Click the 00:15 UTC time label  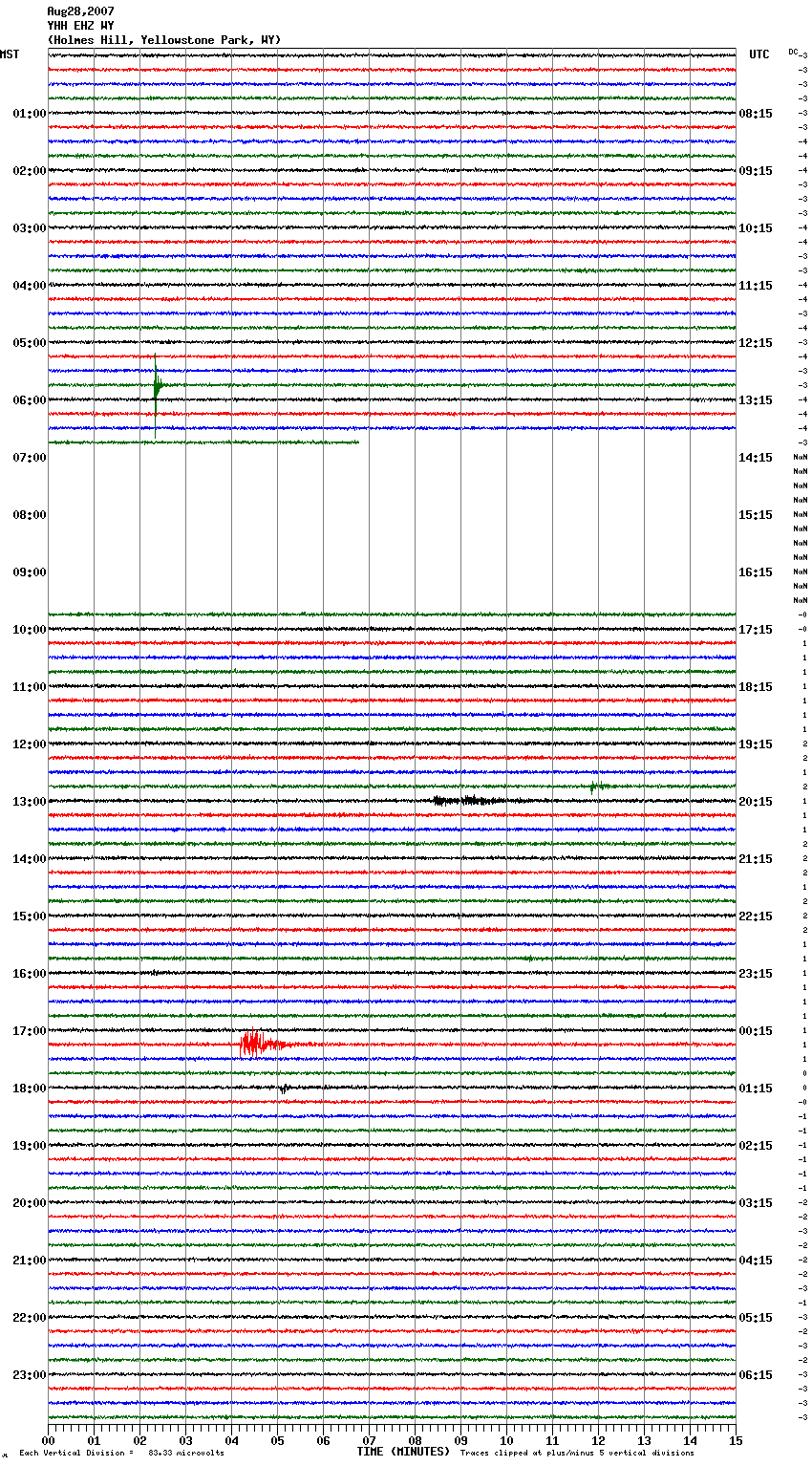point(756,1031)
